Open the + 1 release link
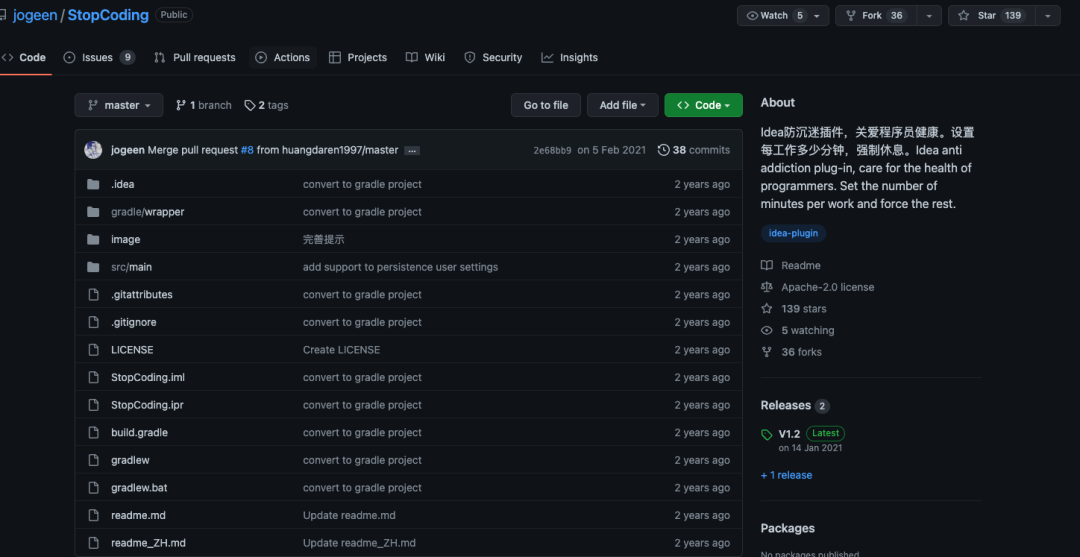The image size is (1080, 557). click(x=786, y=475)
